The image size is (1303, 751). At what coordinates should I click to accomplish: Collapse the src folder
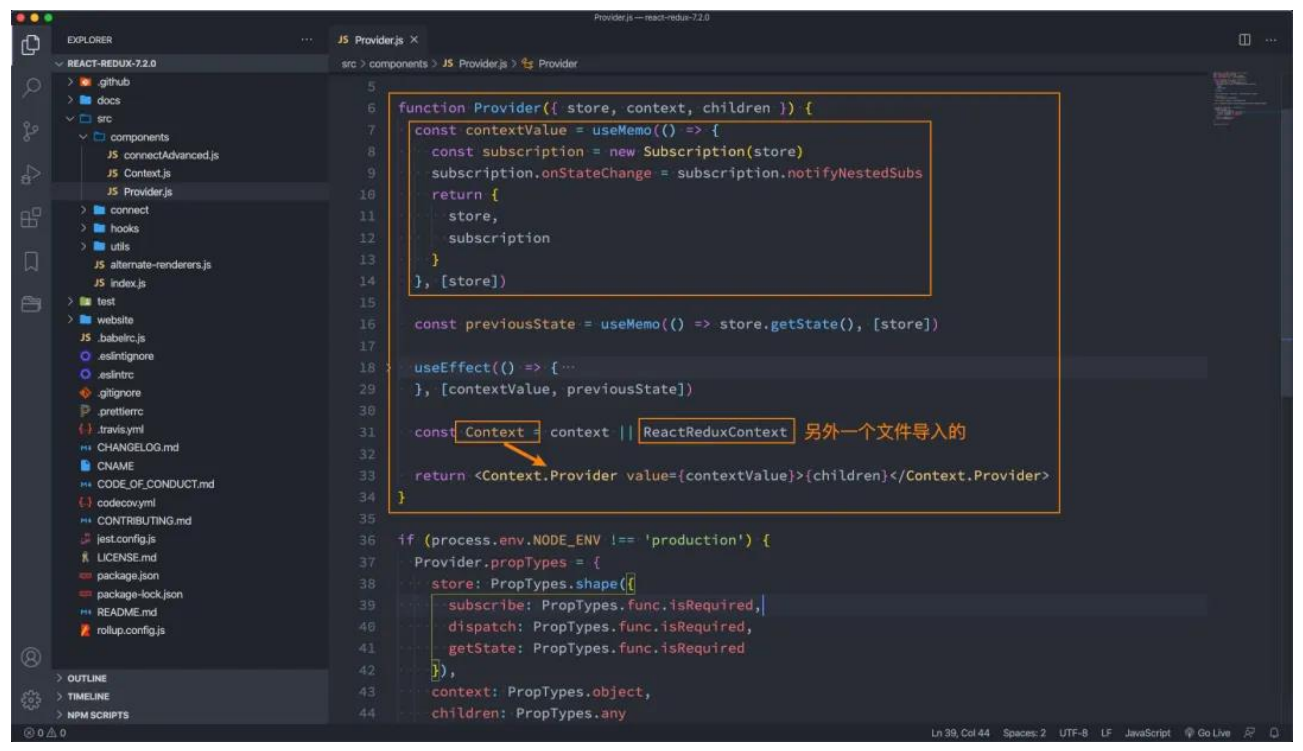(x=192, y=119)
